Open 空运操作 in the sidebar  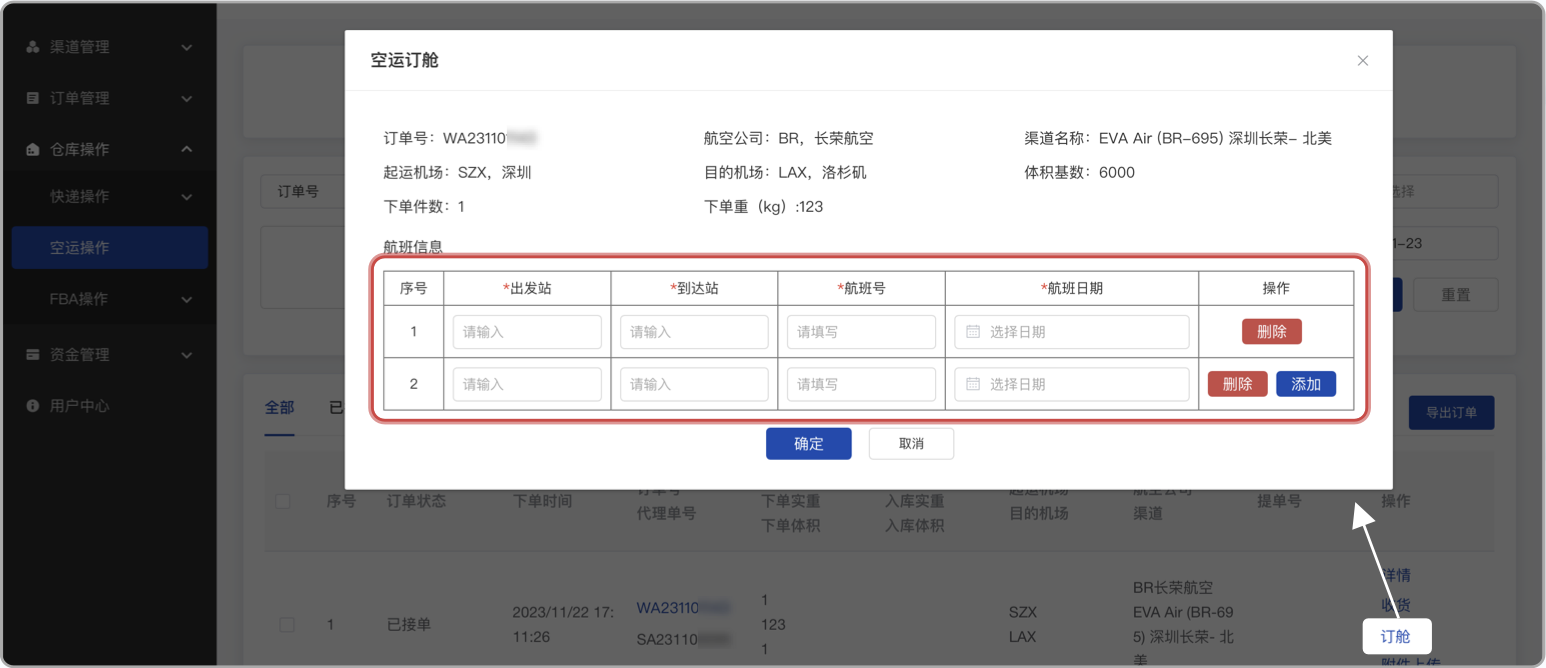coord(80,248)
